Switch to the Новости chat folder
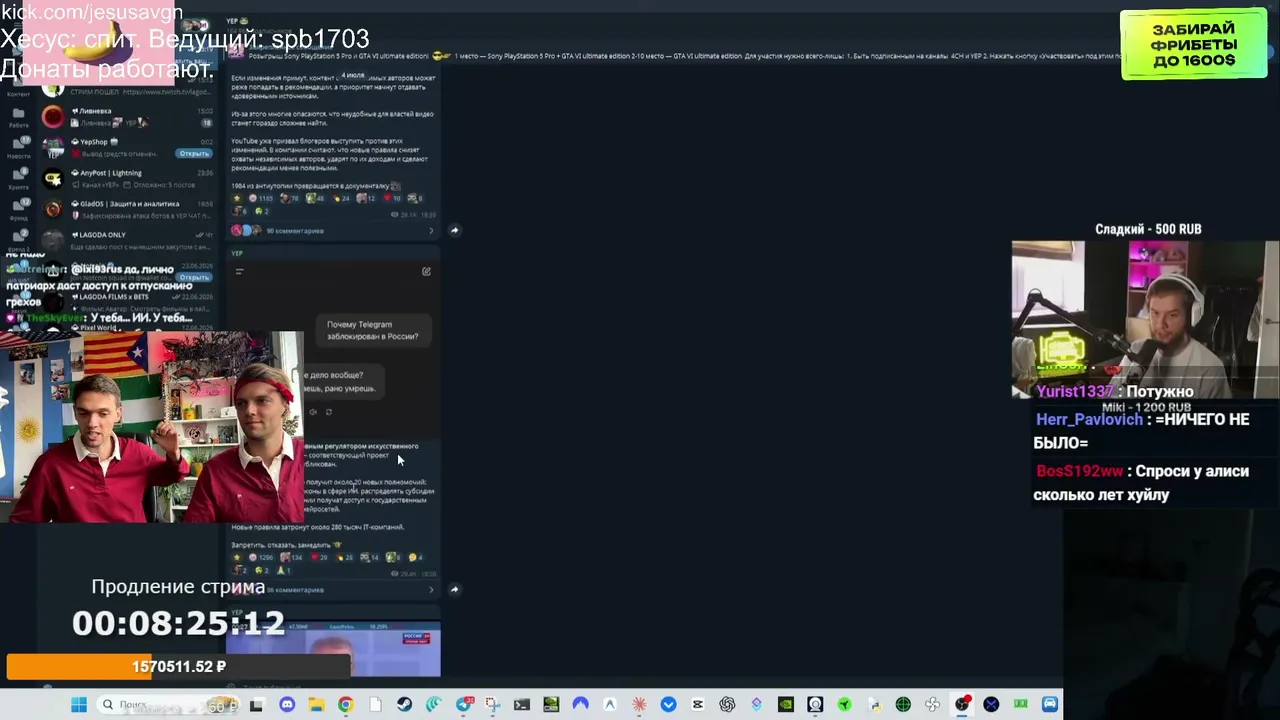 tap(18, 147)
